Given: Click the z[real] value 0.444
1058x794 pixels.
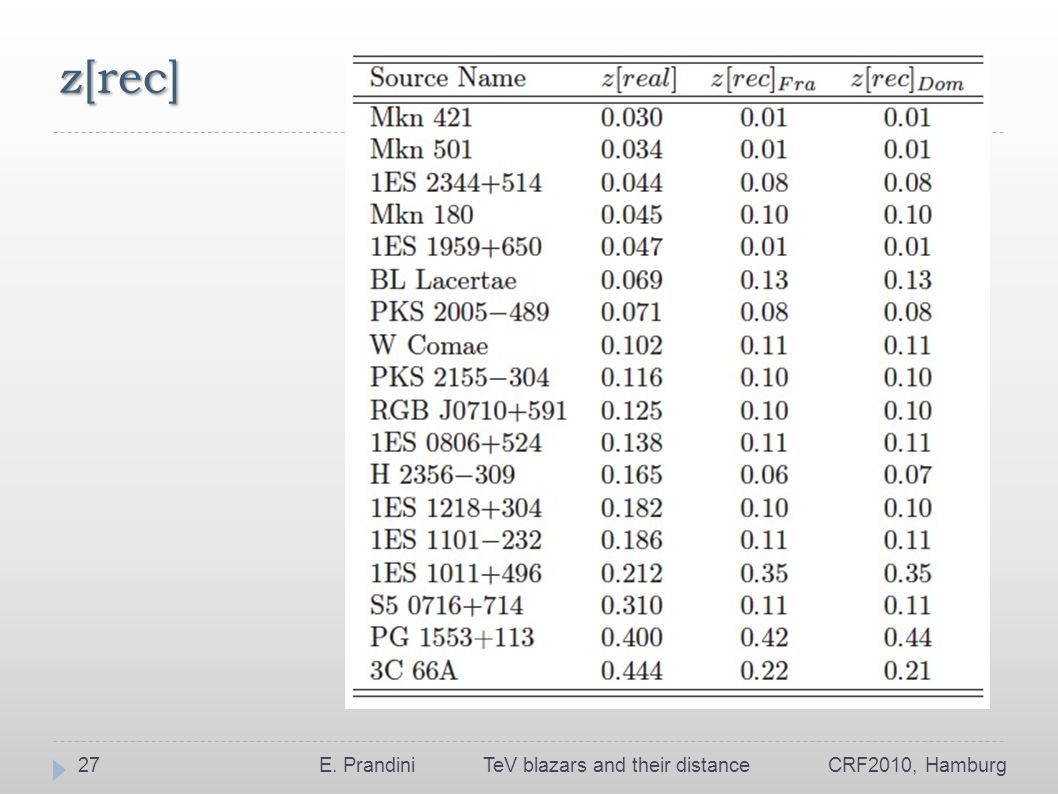Looking at the screenshot, I should pyautogui.click(x=632, y=671).
